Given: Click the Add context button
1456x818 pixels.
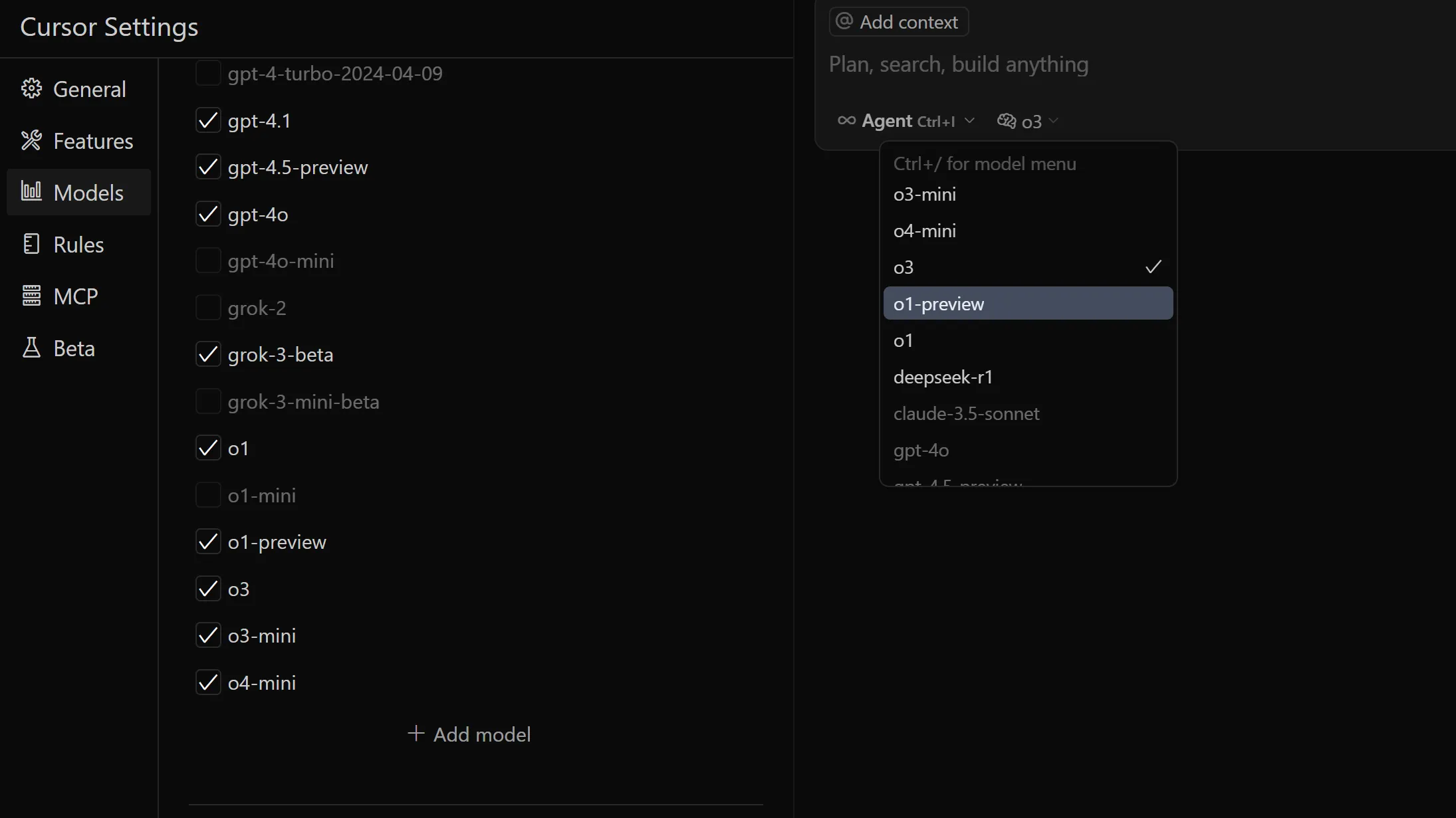Looking at the screenshot, I should pyautogui.click(x=898, y=22).
